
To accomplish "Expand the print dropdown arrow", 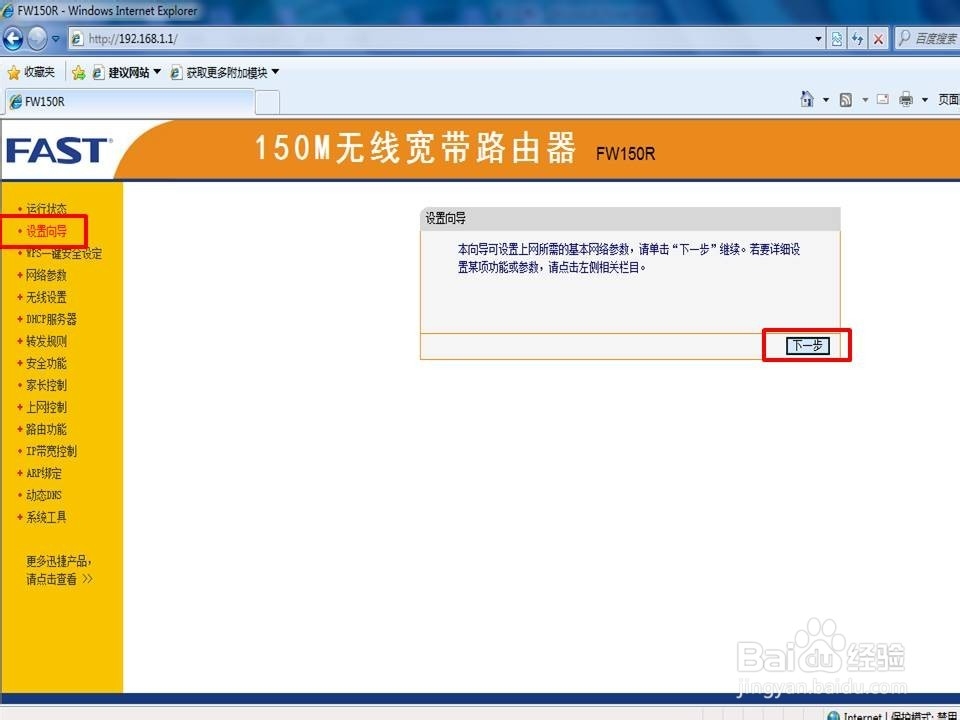I will coord(924,100).
